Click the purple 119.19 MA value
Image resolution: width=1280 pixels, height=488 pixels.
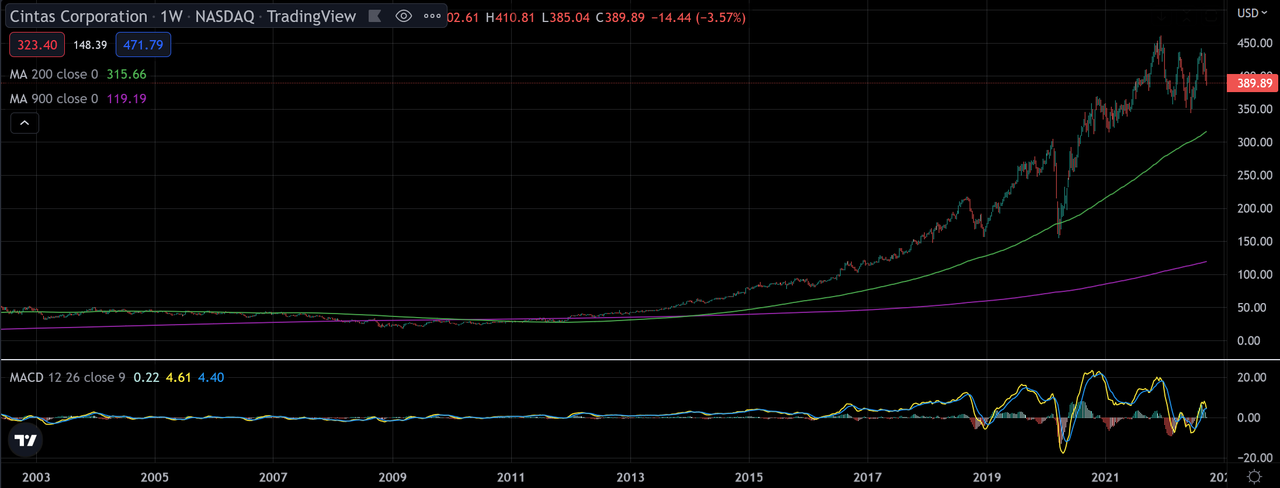[x=126, y=99]
